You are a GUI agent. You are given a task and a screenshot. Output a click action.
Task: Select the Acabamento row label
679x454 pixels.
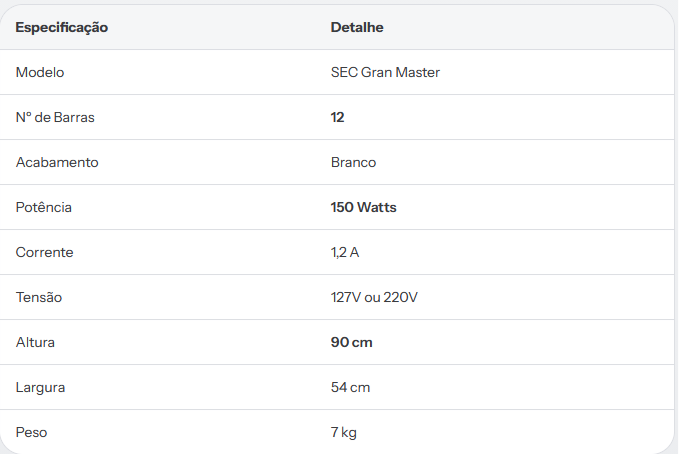coord(57,162)
